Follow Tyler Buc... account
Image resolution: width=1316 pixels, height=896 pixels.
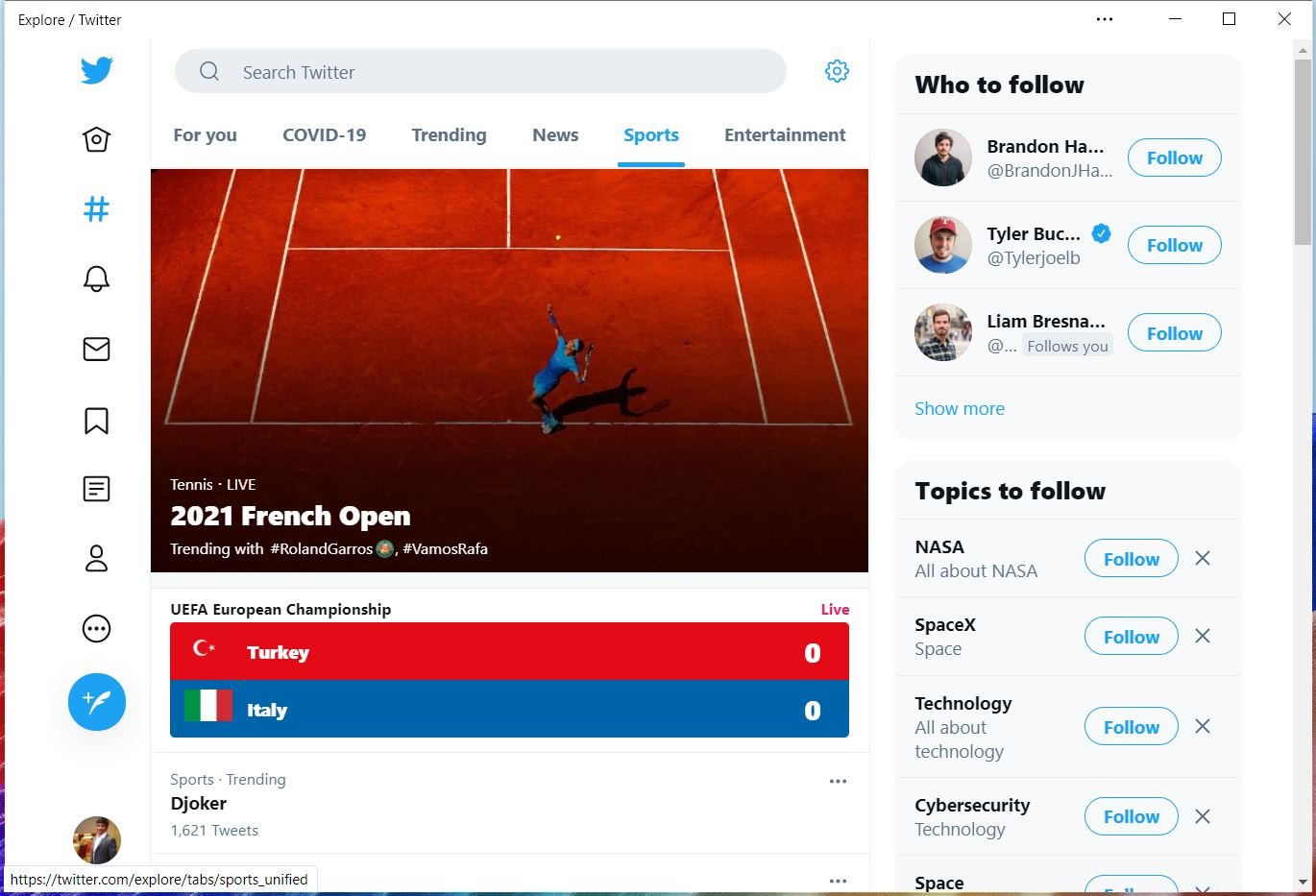[1174, 245]
